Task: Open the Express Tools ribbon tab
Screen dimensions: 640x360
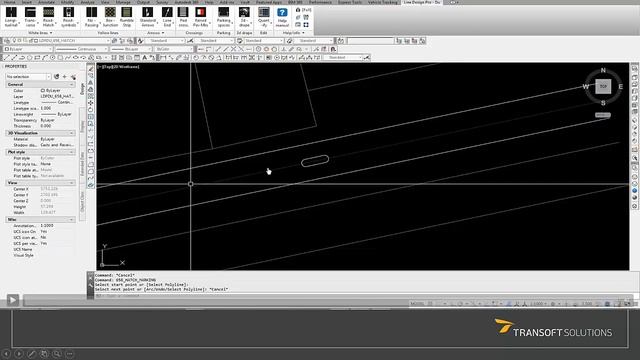Action: (350, 2)
